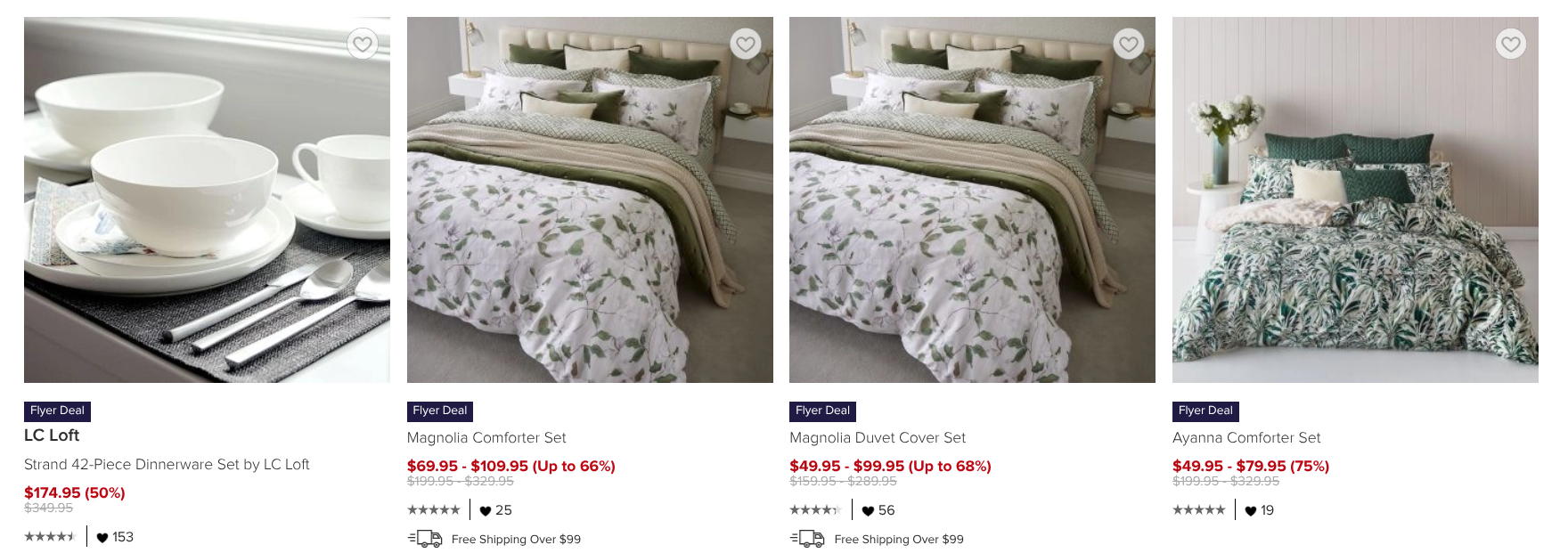
Task: Click the wishlist heart on the Magnolia Duvet Cover image
Action: coord(1128,44)
